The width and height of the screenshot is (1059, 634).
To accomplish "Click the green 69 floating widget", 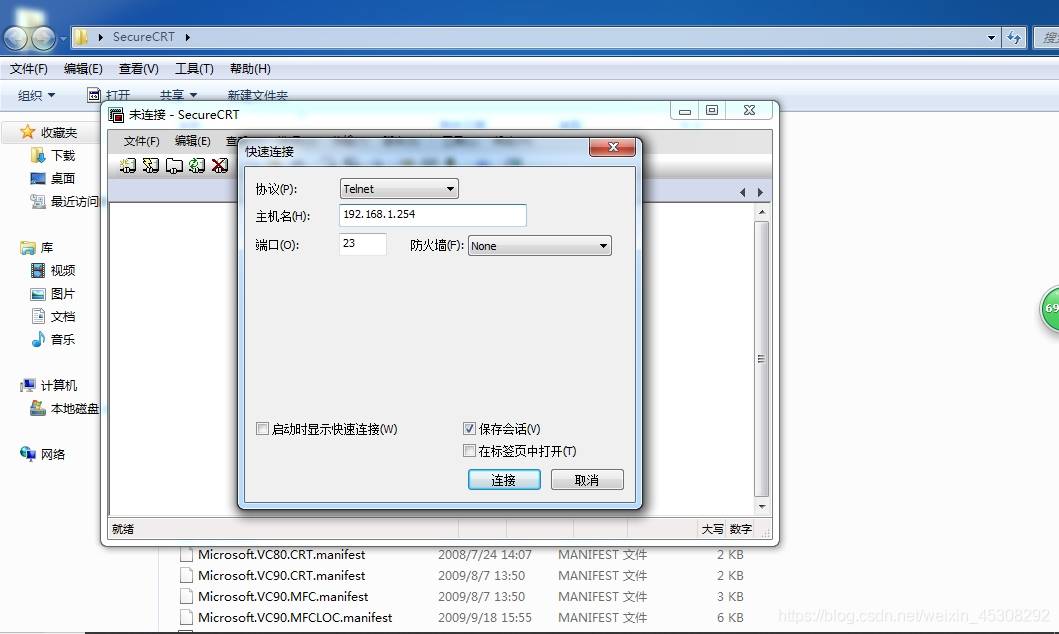I will tap(1050, 309).
